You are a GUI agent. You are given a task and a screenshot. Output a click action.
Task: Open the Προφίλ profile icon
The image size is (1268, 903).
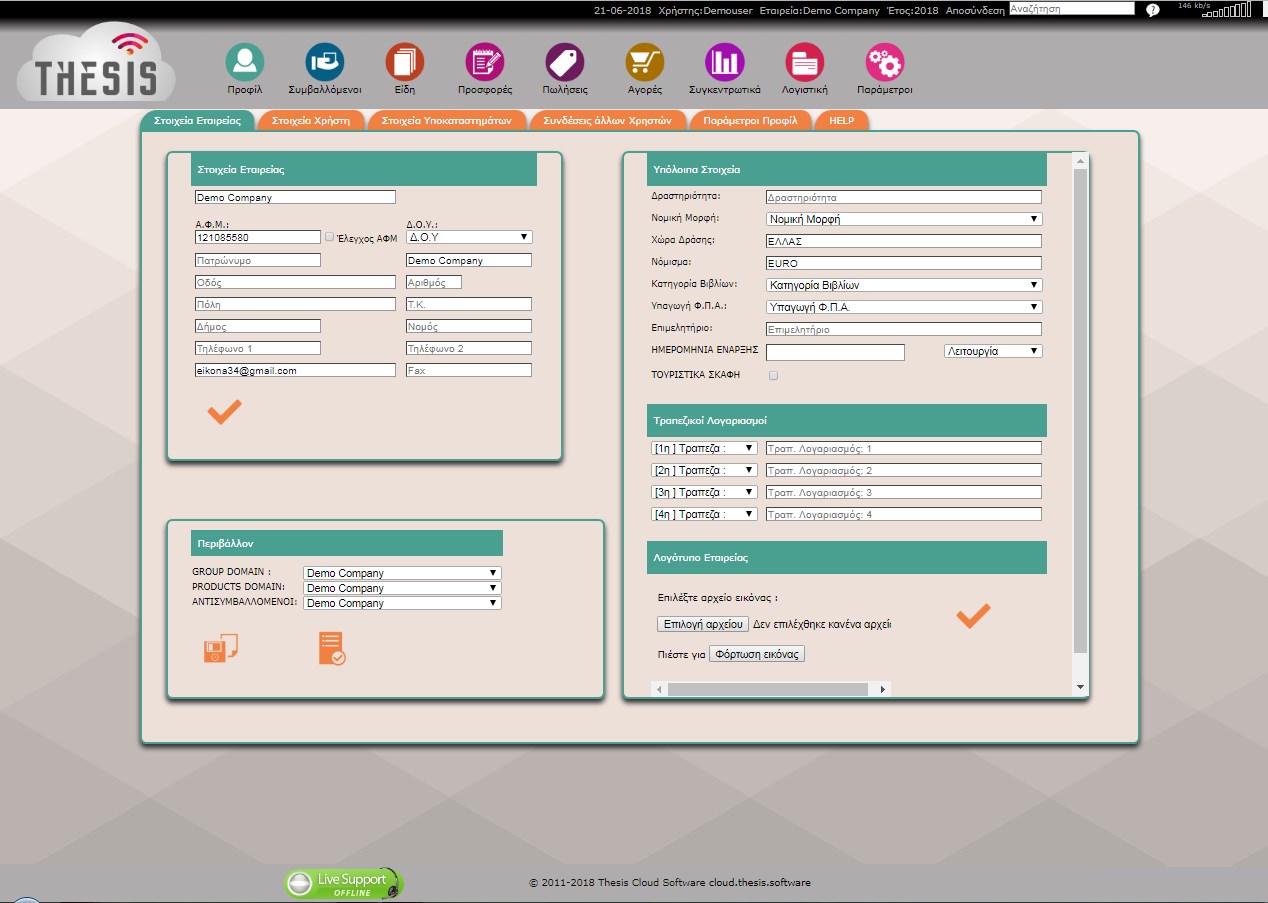click(x=244, y=62)
